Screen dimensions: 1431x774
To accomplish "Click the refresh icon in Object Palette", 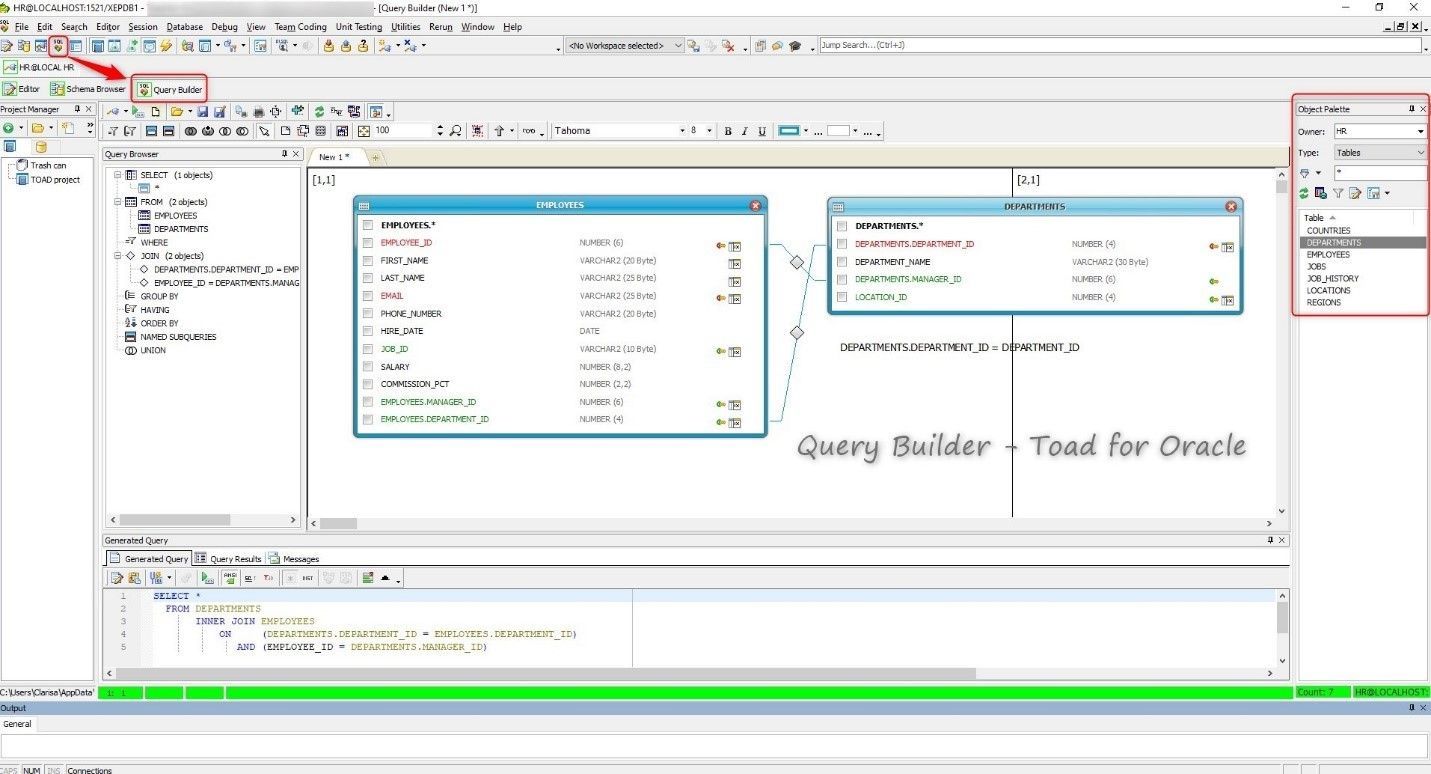I will (1304, 193).
